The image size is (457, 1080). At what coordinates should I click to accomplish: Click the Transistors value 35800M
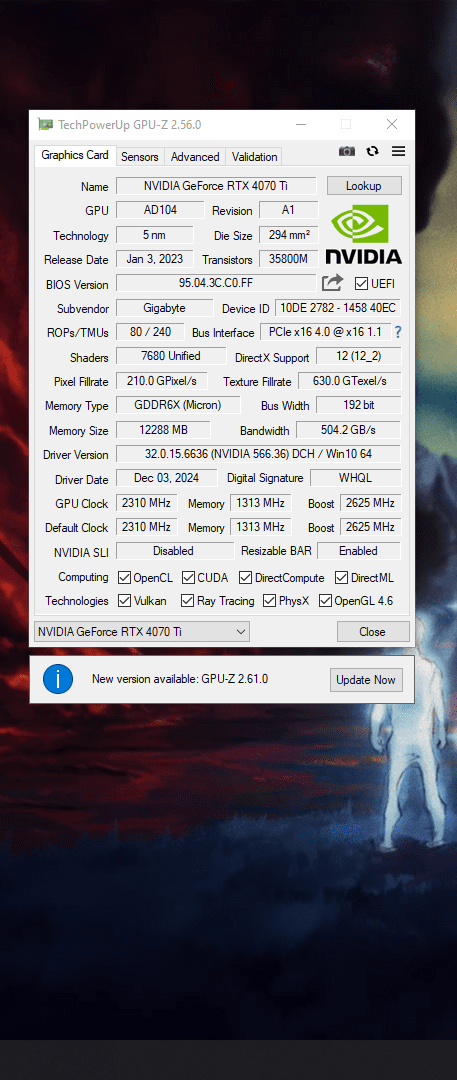pyautogui.click(x=289, y=259)
